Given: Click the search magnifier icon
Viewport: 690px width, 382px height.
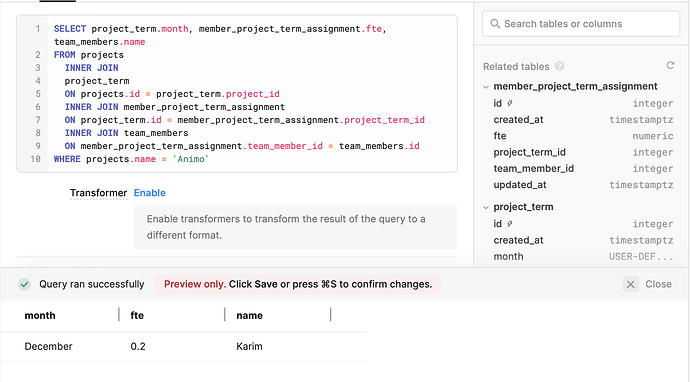Looking at the screenshot, I should click(x=495, y=24).
